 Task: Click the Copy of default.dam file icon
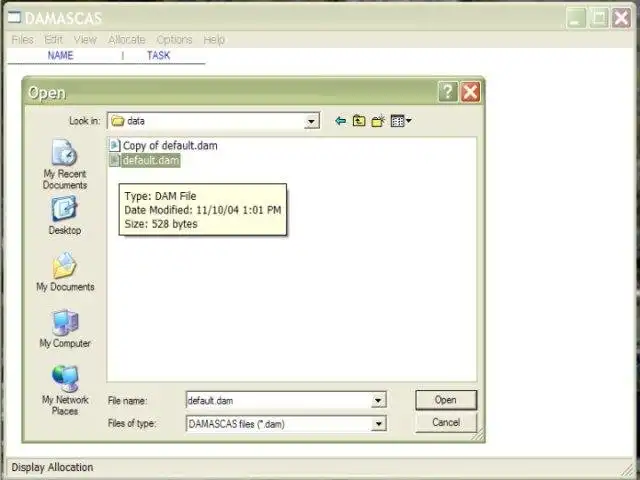(x=115, y=146)
